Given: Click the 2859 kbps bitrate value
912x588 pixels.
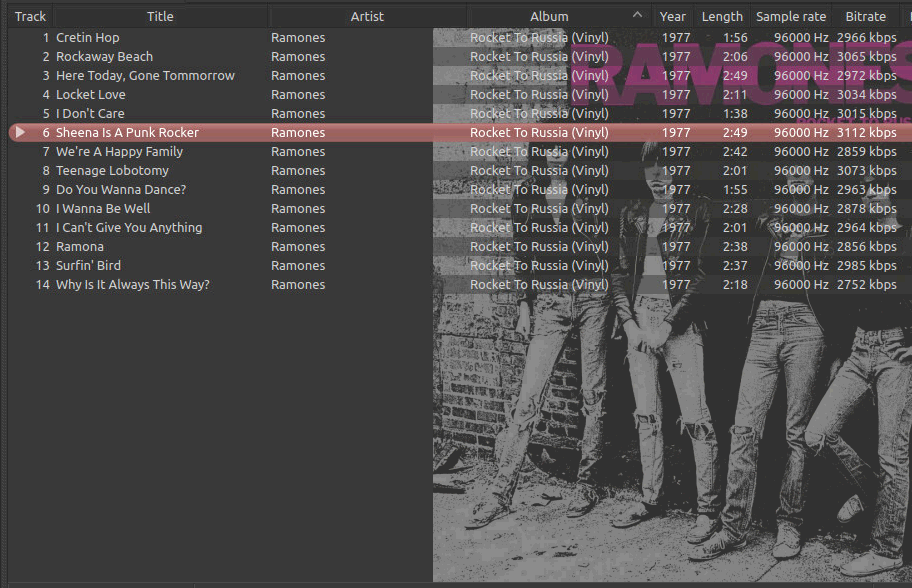Looking at the screenshot, I should click(867, 152).
